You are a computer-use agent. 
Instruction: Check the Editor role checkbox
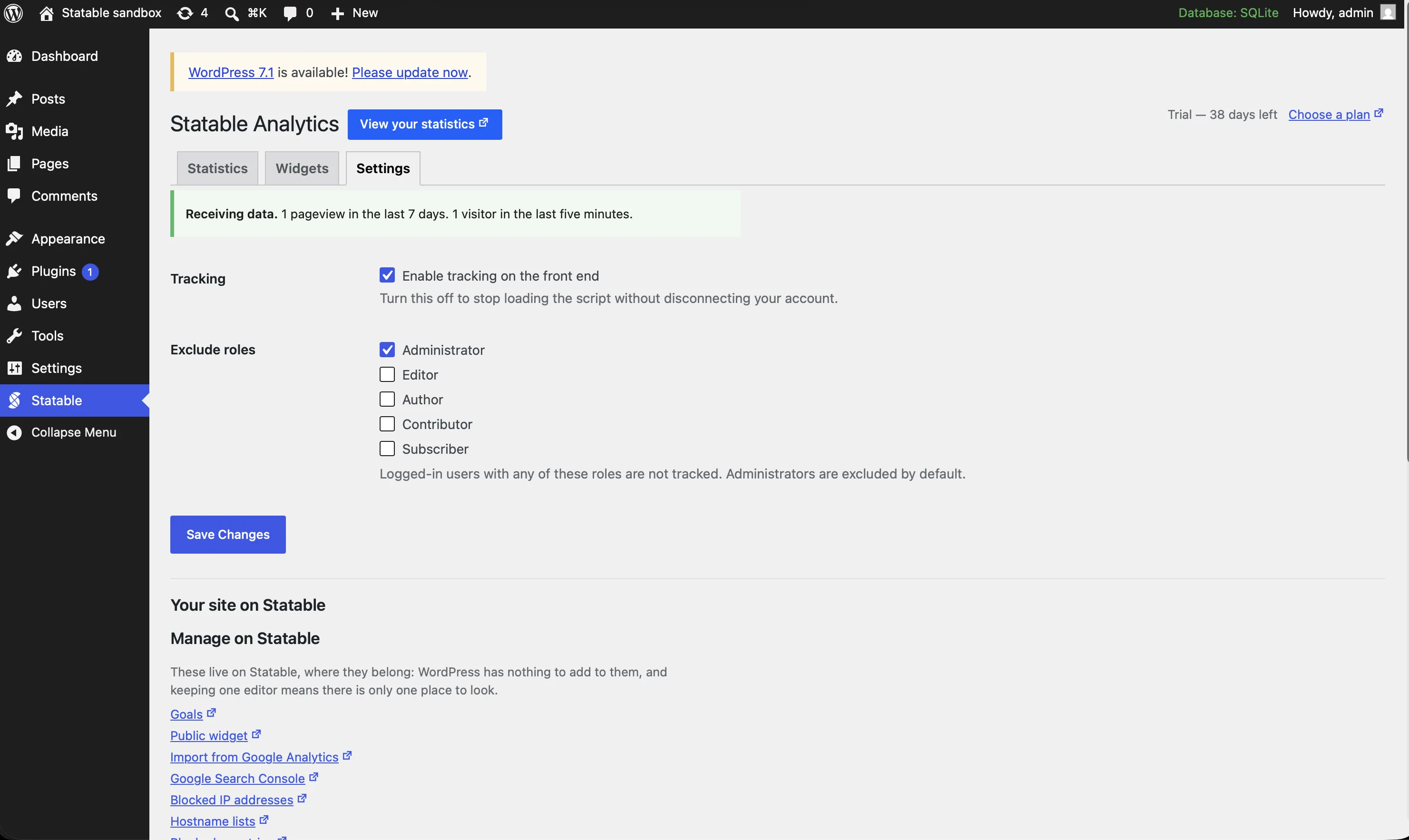click(x=387, y=375)
